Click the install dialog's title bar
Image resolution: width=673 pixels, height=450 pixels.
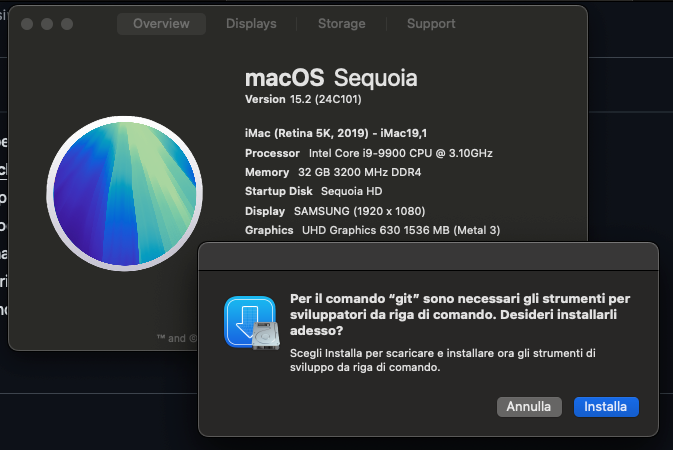point(428,257)
